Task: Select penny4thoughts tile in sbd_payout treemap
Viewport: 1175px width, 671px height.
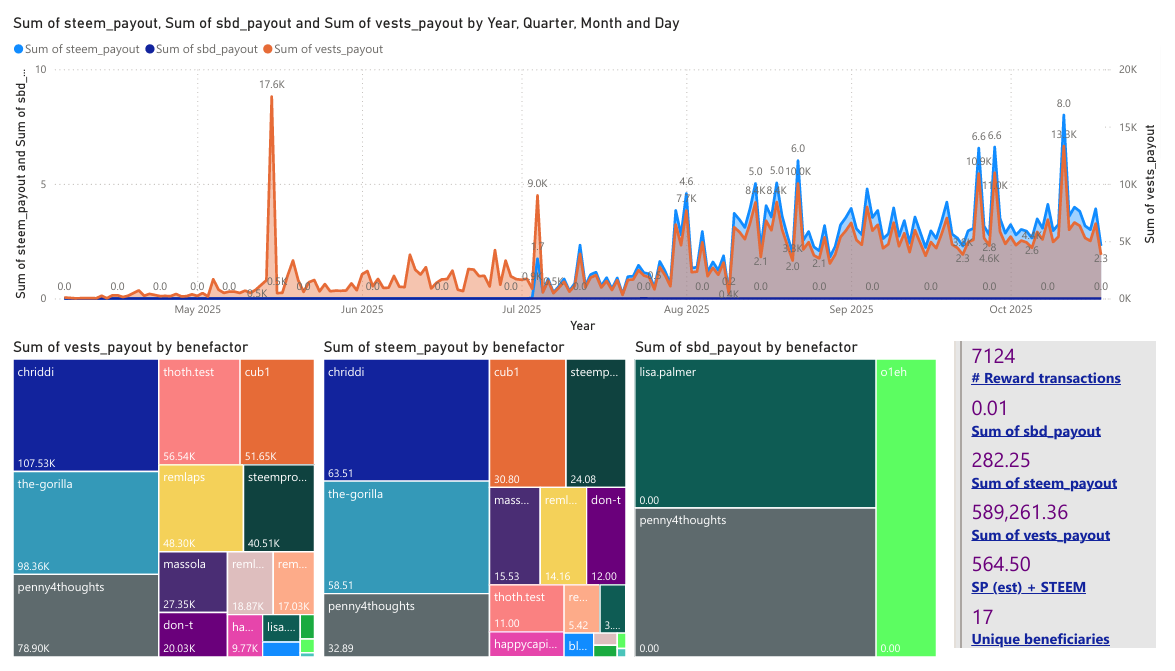Action: [755, 583]
